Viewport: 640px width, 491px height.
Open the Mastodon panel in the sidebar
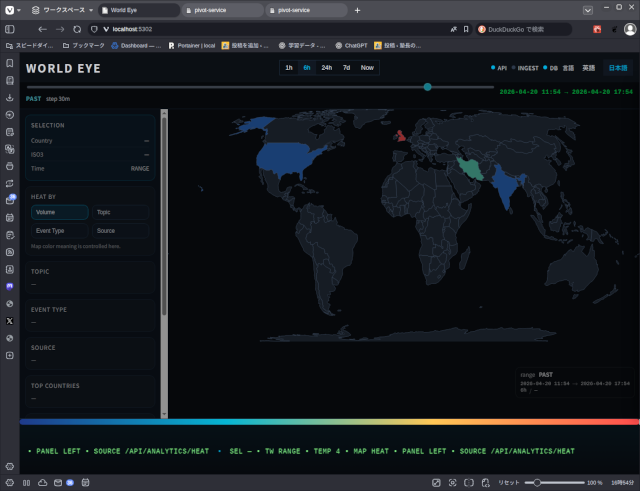pos(10,286)
